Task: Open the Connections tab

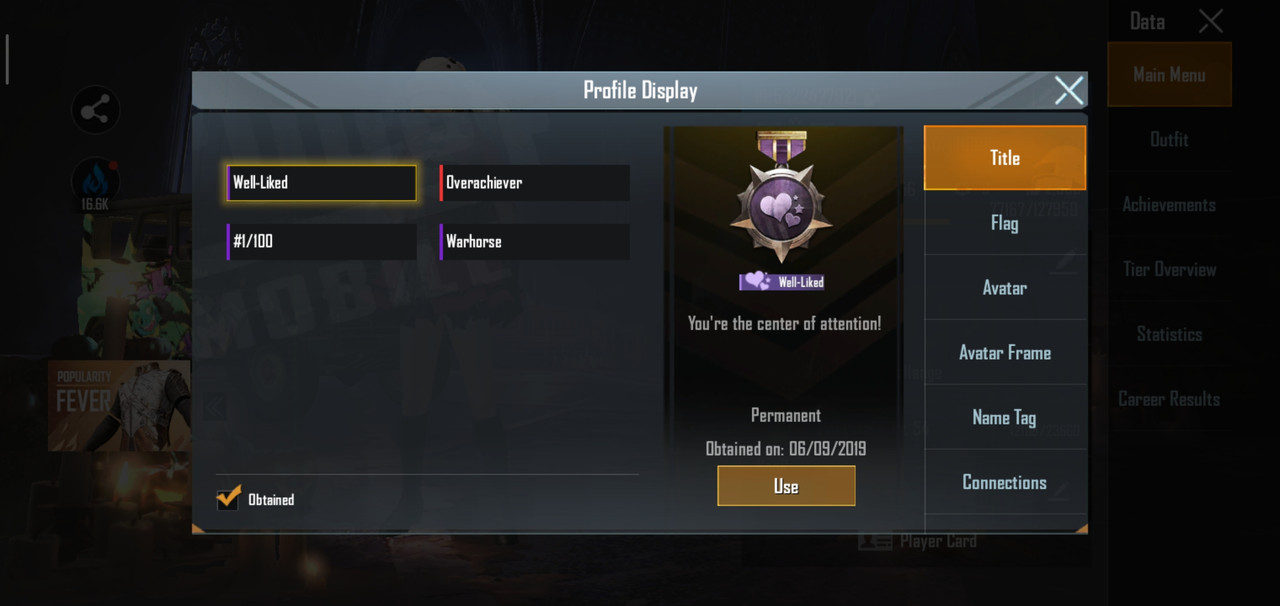Action: tap(1005, 483)
